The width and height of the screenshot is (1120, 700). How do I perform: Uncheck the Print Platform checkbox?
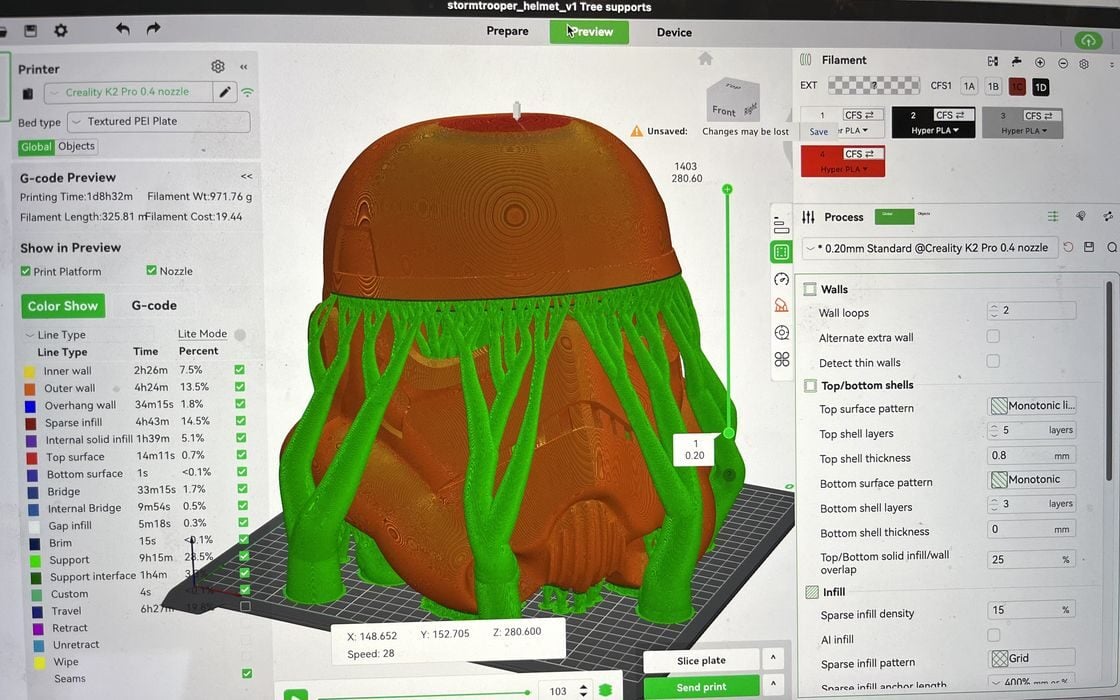(x=26, y=271)
